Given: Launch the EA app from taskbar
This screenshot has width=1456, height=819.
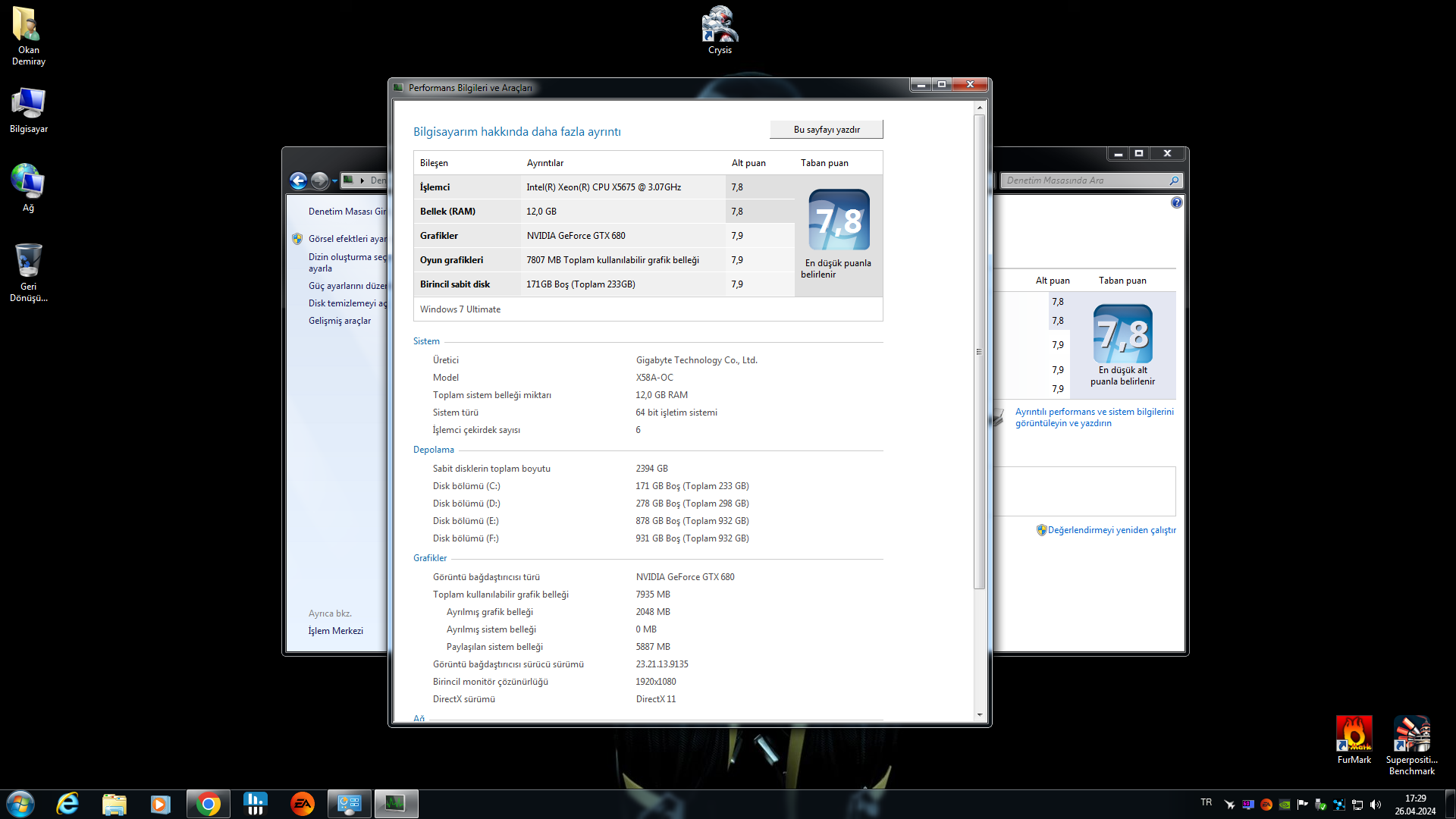Looking at the screenshot, I should click(x=302, y=804).
